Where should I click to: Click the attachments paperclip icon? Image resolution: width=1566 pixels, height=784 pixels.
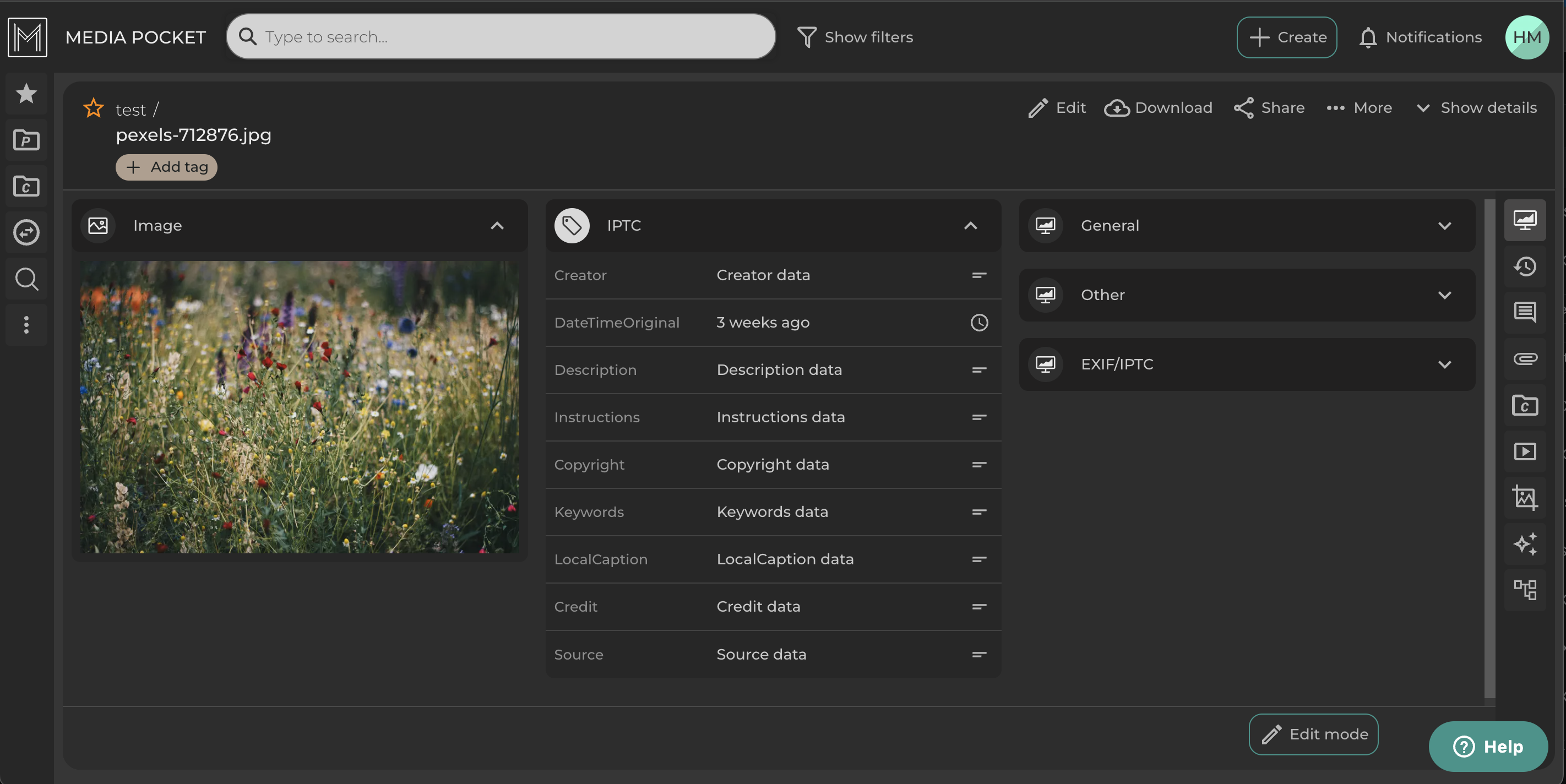(1525, 358)
